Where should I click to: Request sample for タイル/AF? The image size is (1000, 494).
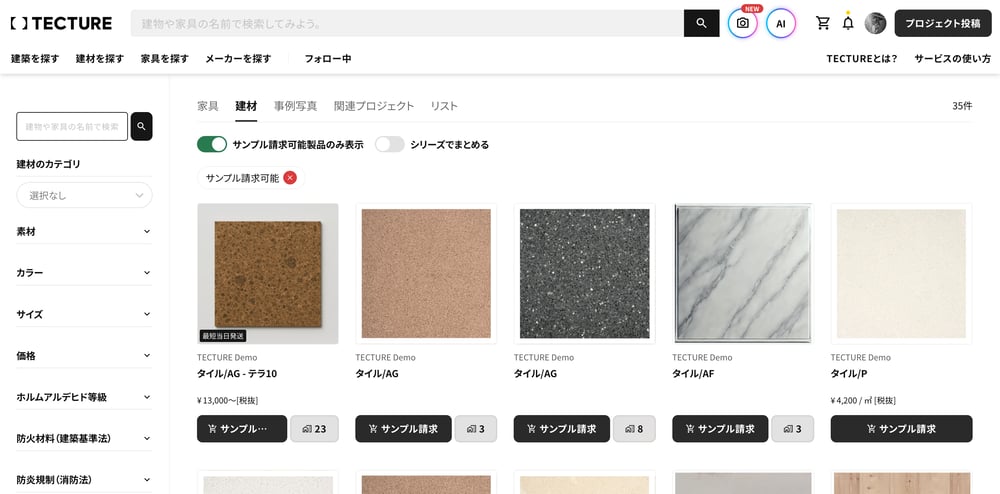pyautogui.click(x=720, y=429)
